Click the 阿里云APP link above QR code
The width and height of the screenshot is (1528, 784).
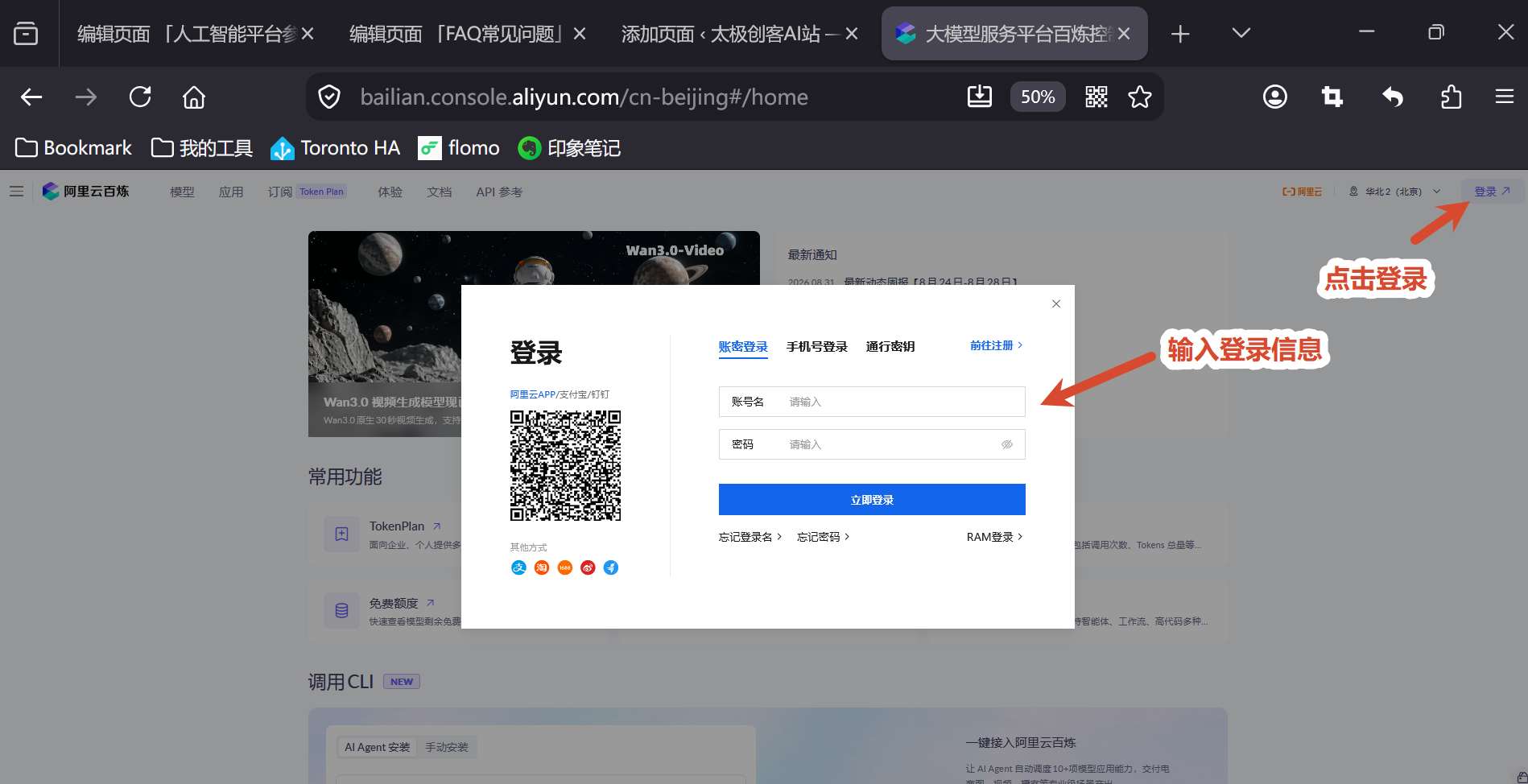coord(532,394)
